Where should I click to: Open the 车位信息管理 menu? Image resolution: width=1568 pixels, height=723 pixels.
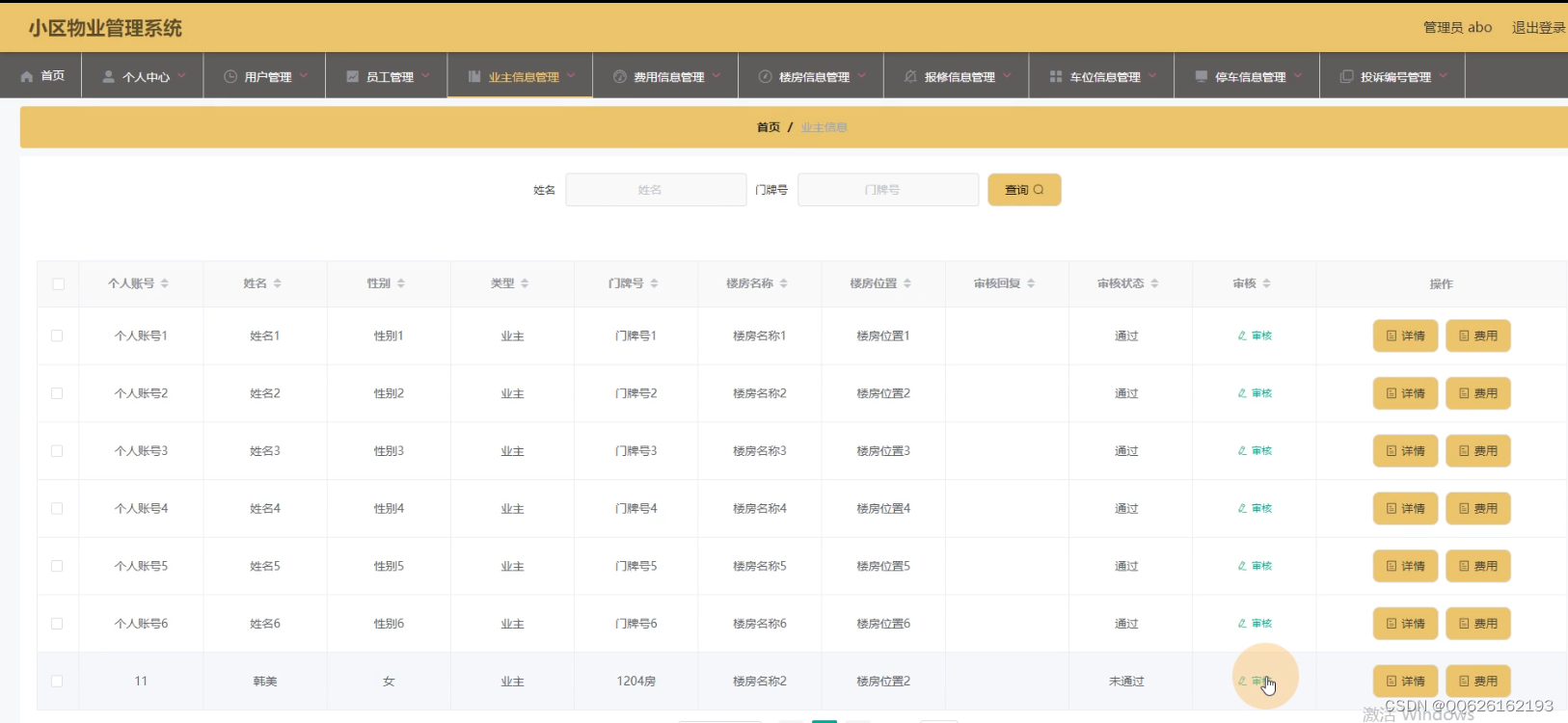[x=1101, y=76]
